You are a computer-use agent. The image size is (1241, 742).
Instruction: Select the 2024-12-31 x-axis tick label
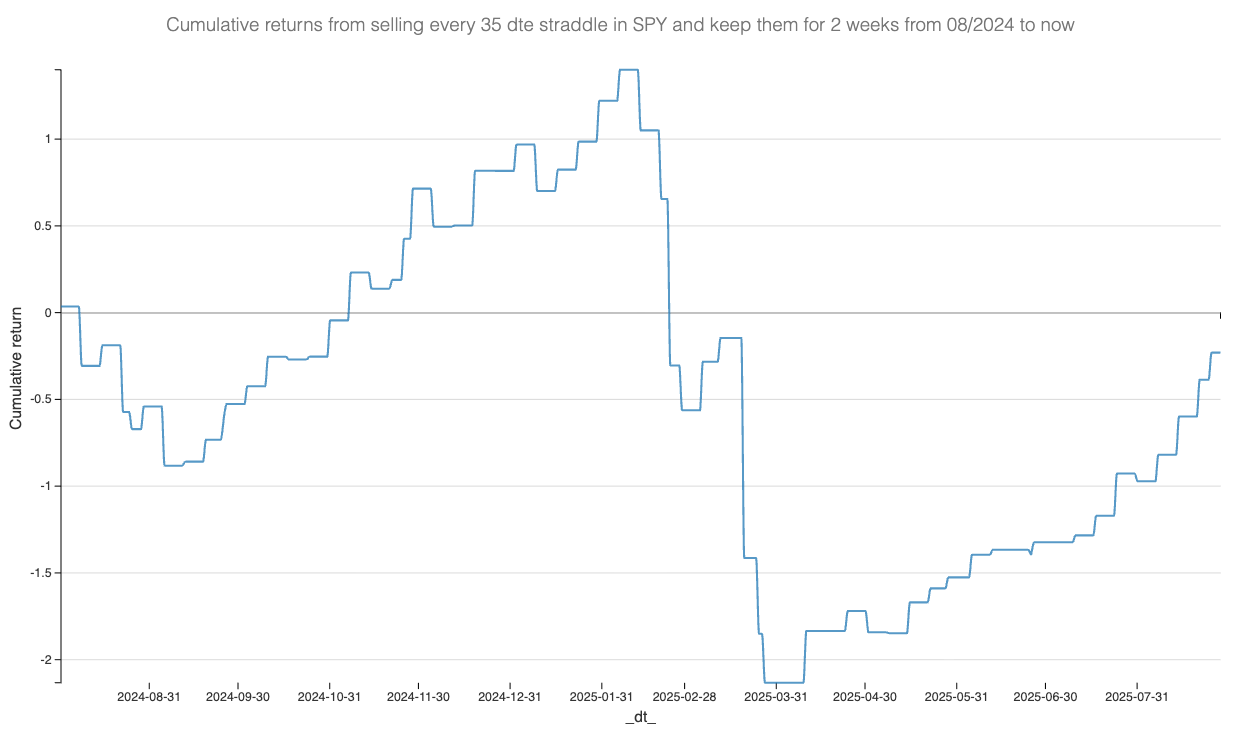(510, 697)
